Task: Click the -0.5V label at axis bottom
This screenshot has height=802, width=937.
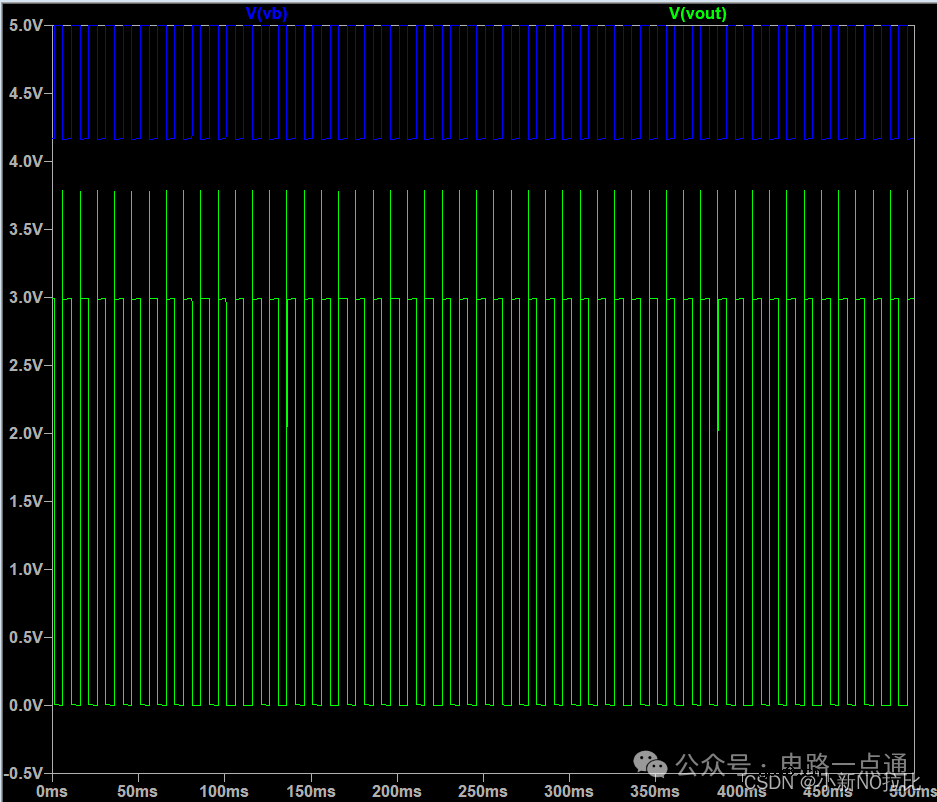Action: 23,773
